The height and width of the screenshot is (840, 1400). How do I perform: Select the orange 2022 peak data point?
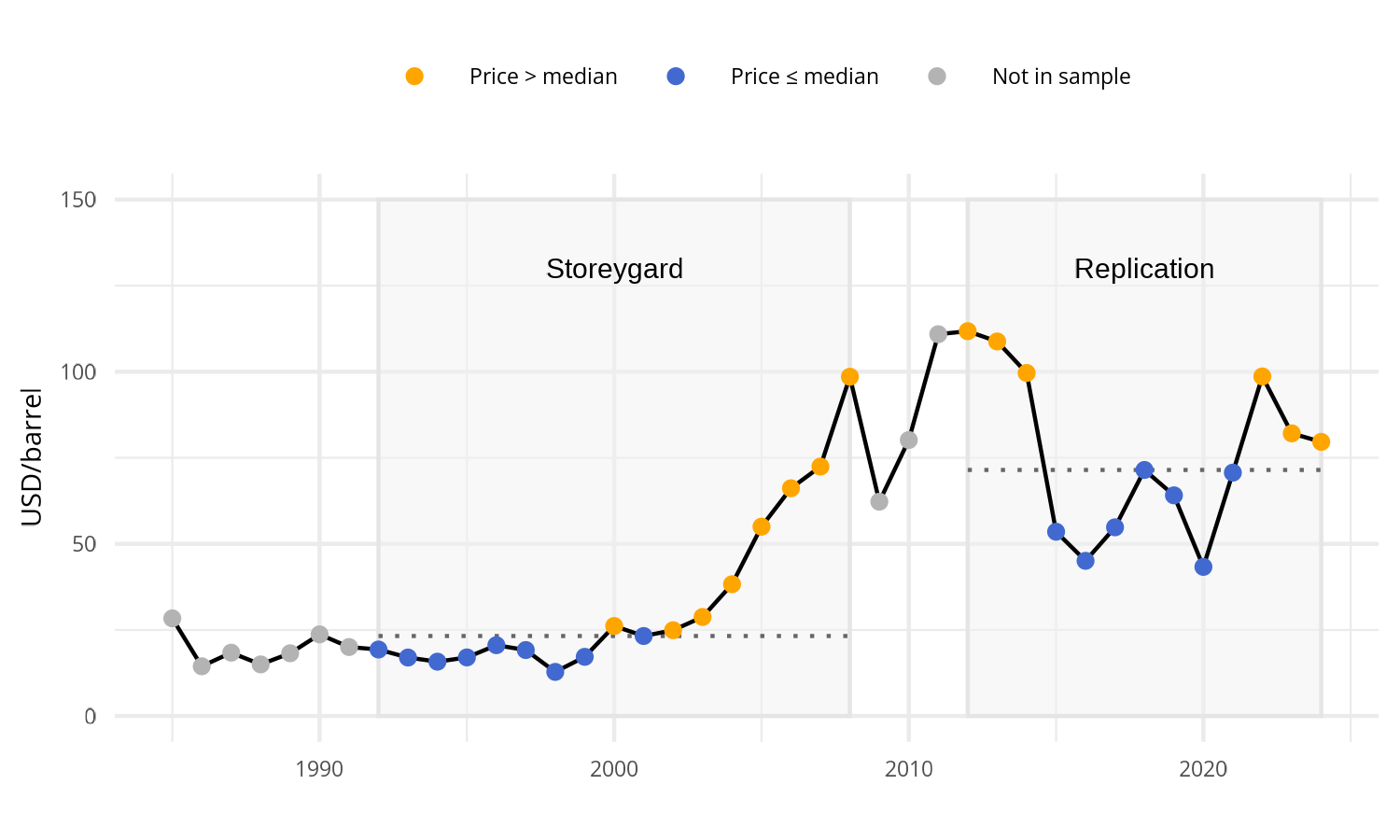[x=1262, y=377]
